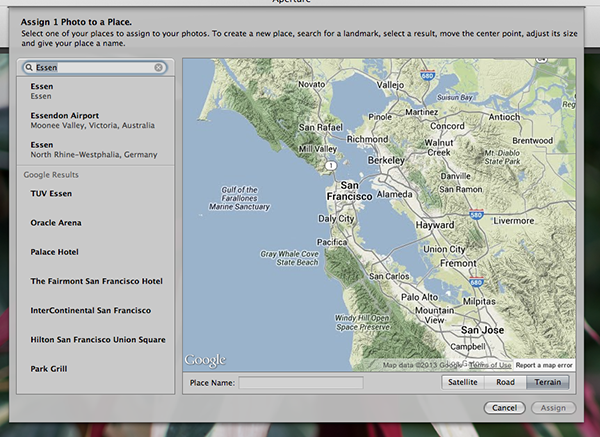Click Brentwood label on the map
This screenshot has width=600, height=437.
(532, 140)
